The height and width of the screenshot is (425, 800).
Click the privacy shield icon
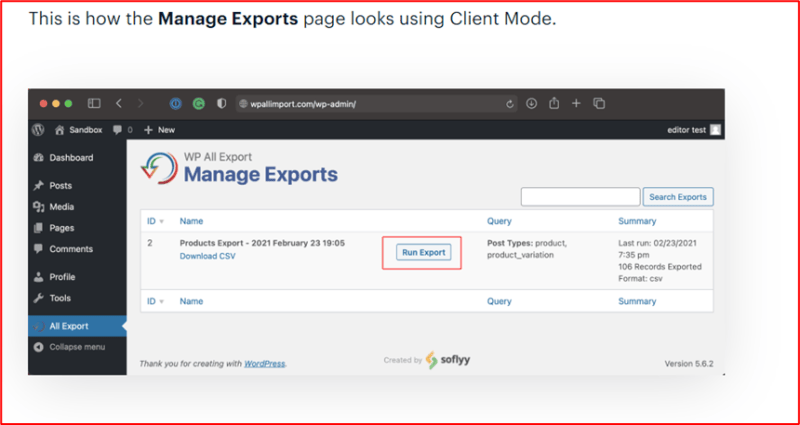coord(221,104)
